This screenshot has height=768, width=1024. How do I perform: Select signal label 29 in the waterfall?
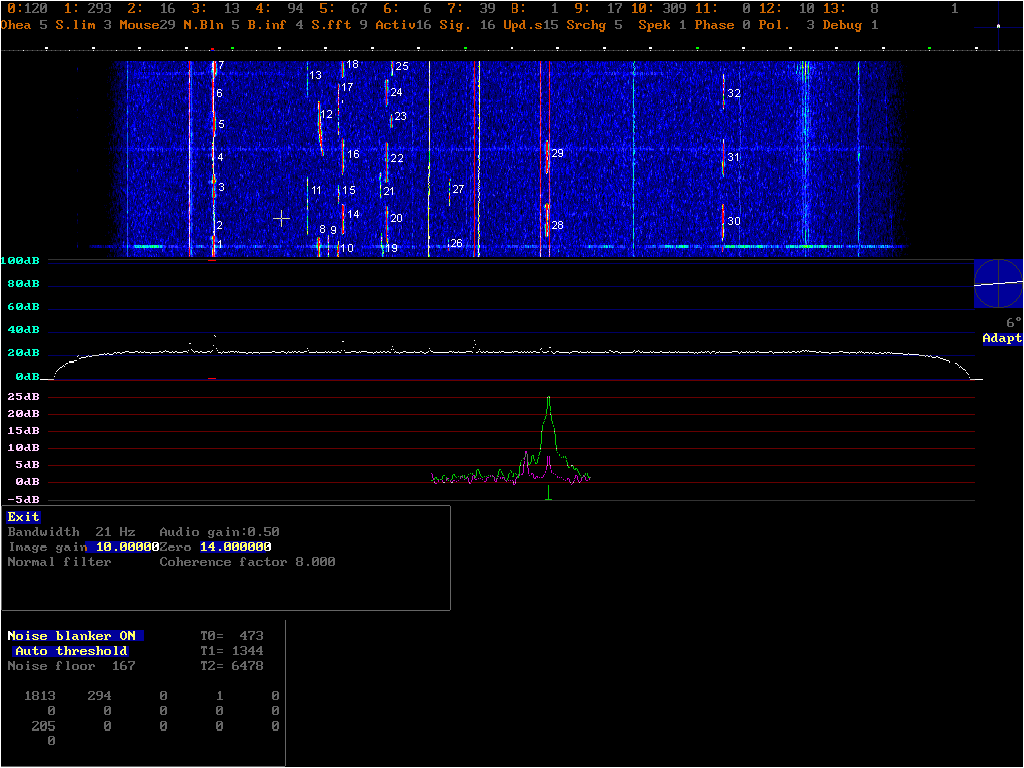[x=557, y=153]
